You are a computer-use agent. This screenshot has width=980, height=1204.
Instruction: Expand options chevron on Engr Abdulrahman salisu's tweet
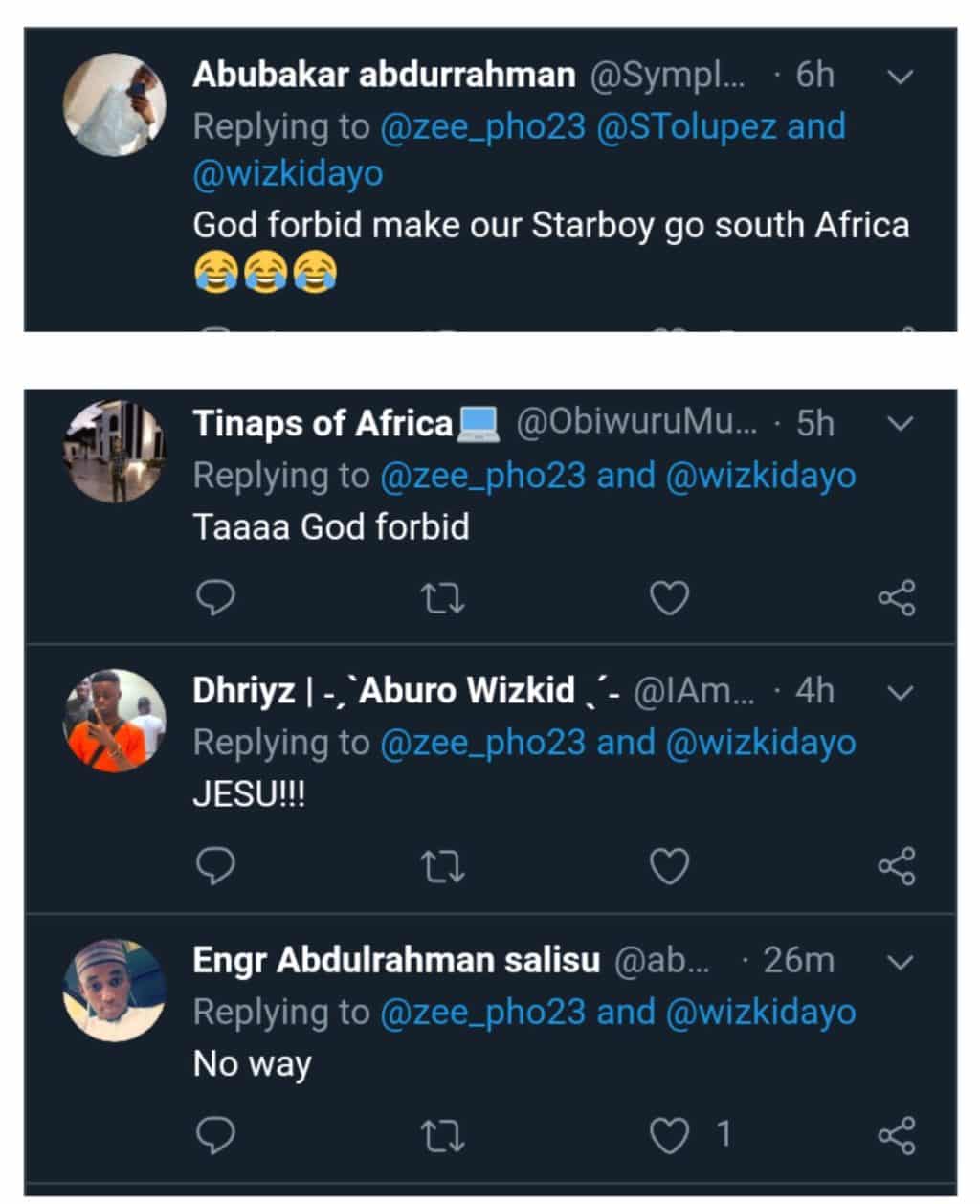pos(901,961)
